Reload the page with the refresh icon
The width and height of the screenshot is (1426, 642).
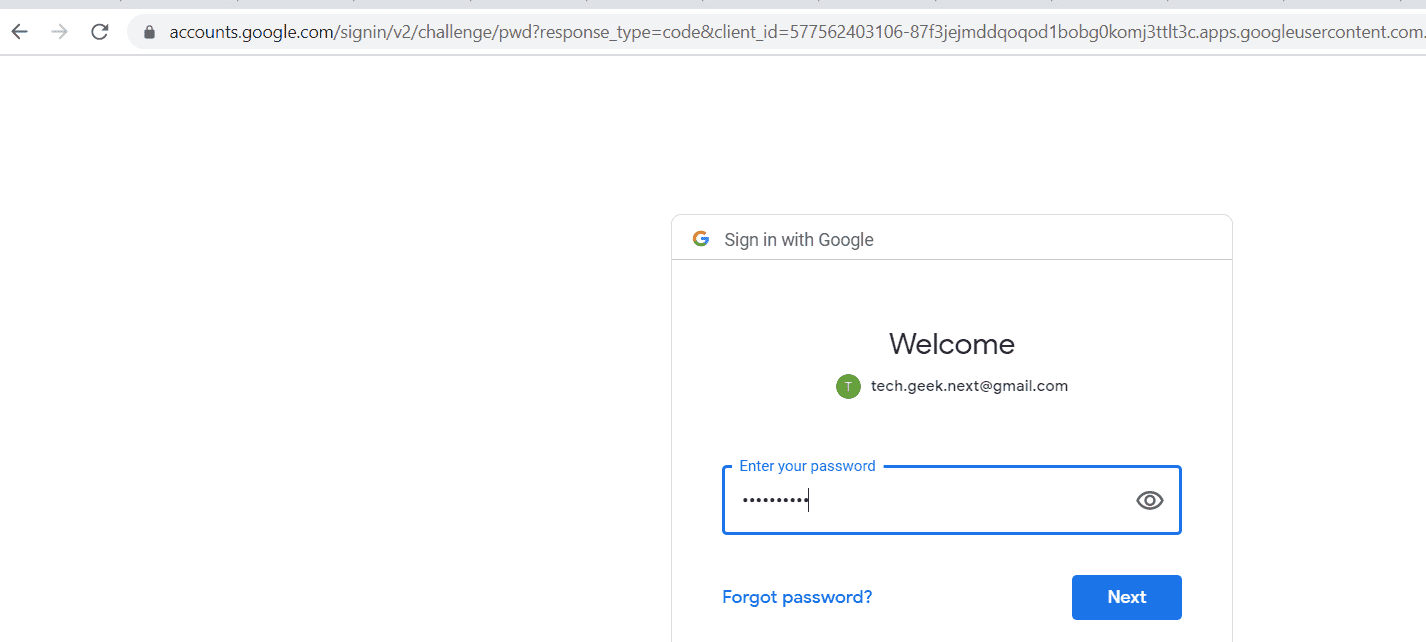pos(99,32)
